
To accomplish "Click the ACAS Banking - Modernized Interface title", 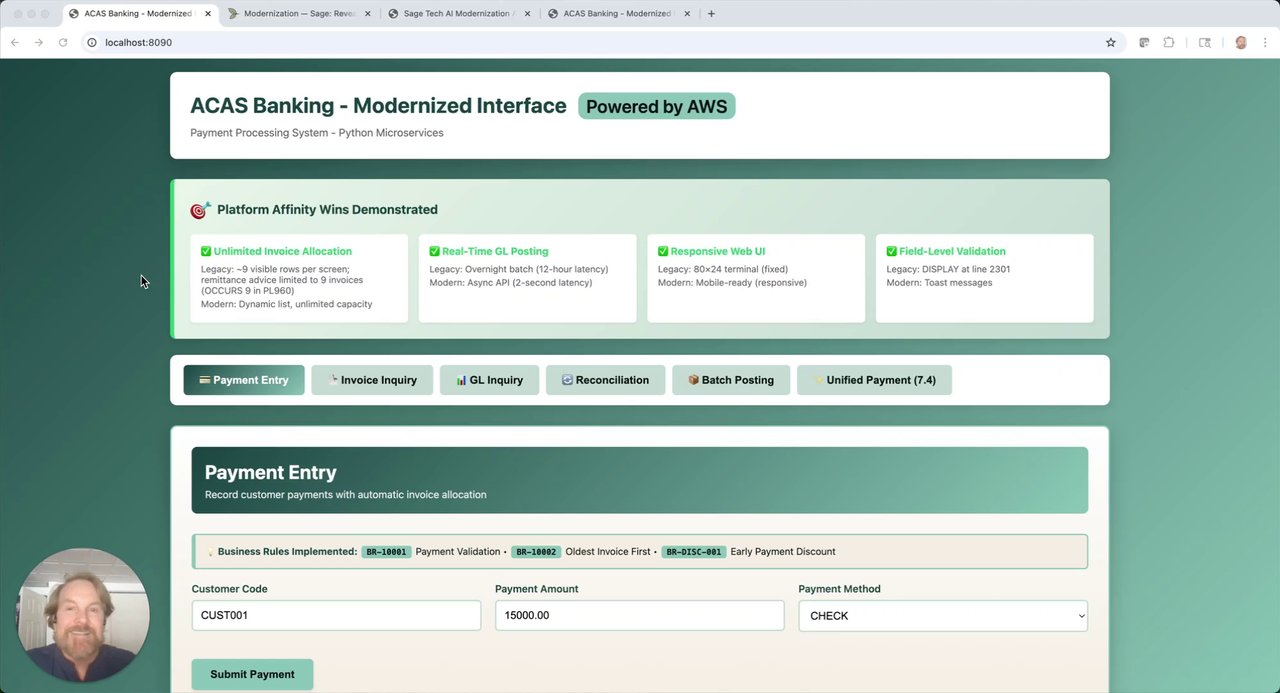I will [x=378, y=106].
